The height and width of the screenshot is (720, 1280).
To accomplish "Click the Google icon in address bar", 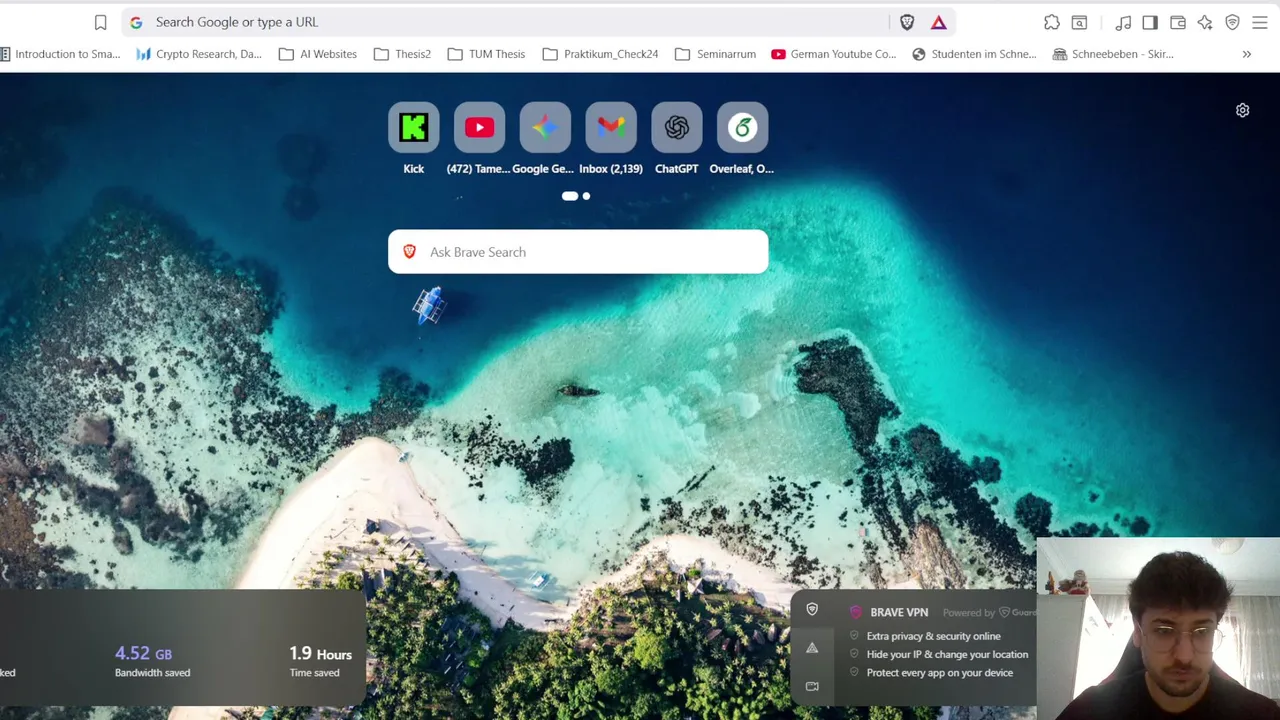I will pyautogui.click(x=136, y=22).
